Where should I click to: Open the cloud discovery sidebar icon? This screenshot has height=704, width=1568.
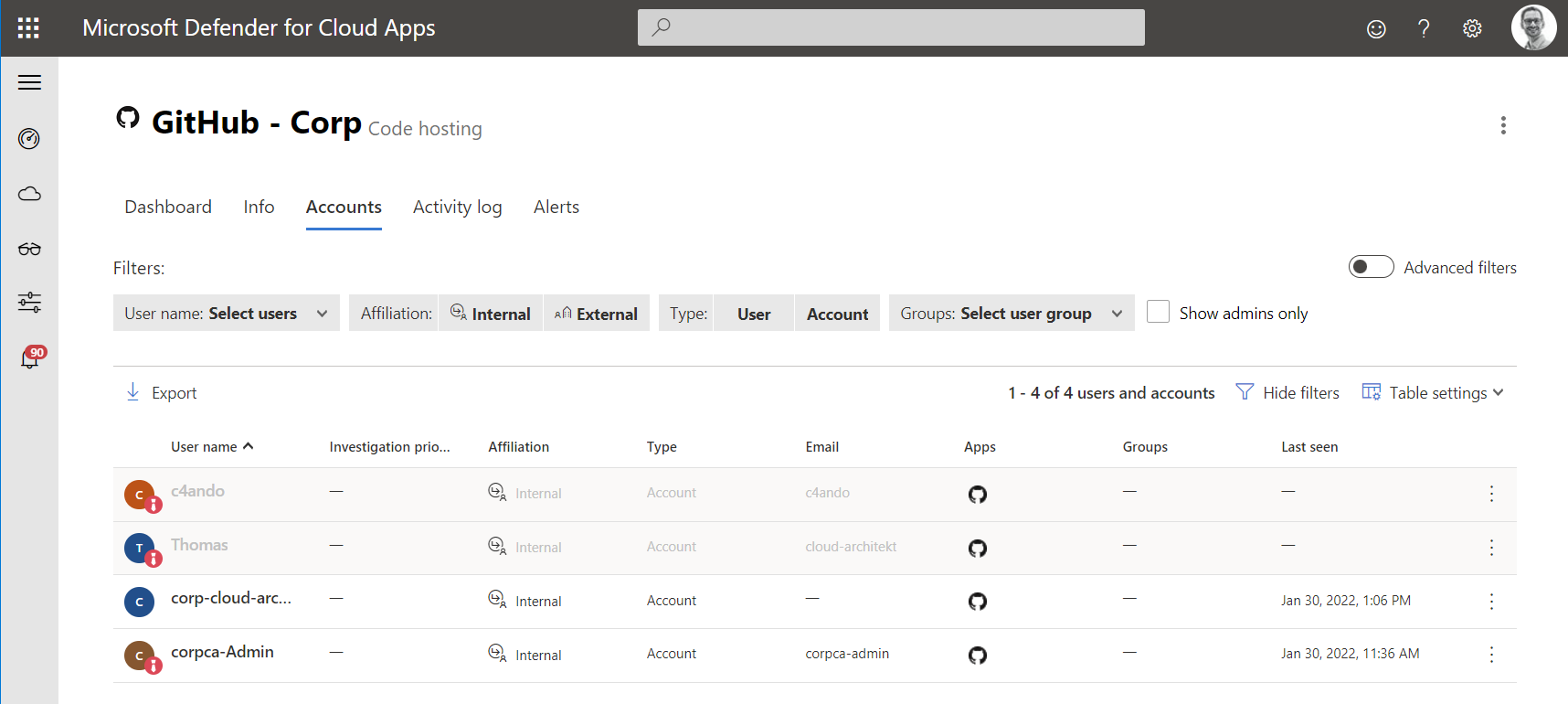[x=29, y=194]
